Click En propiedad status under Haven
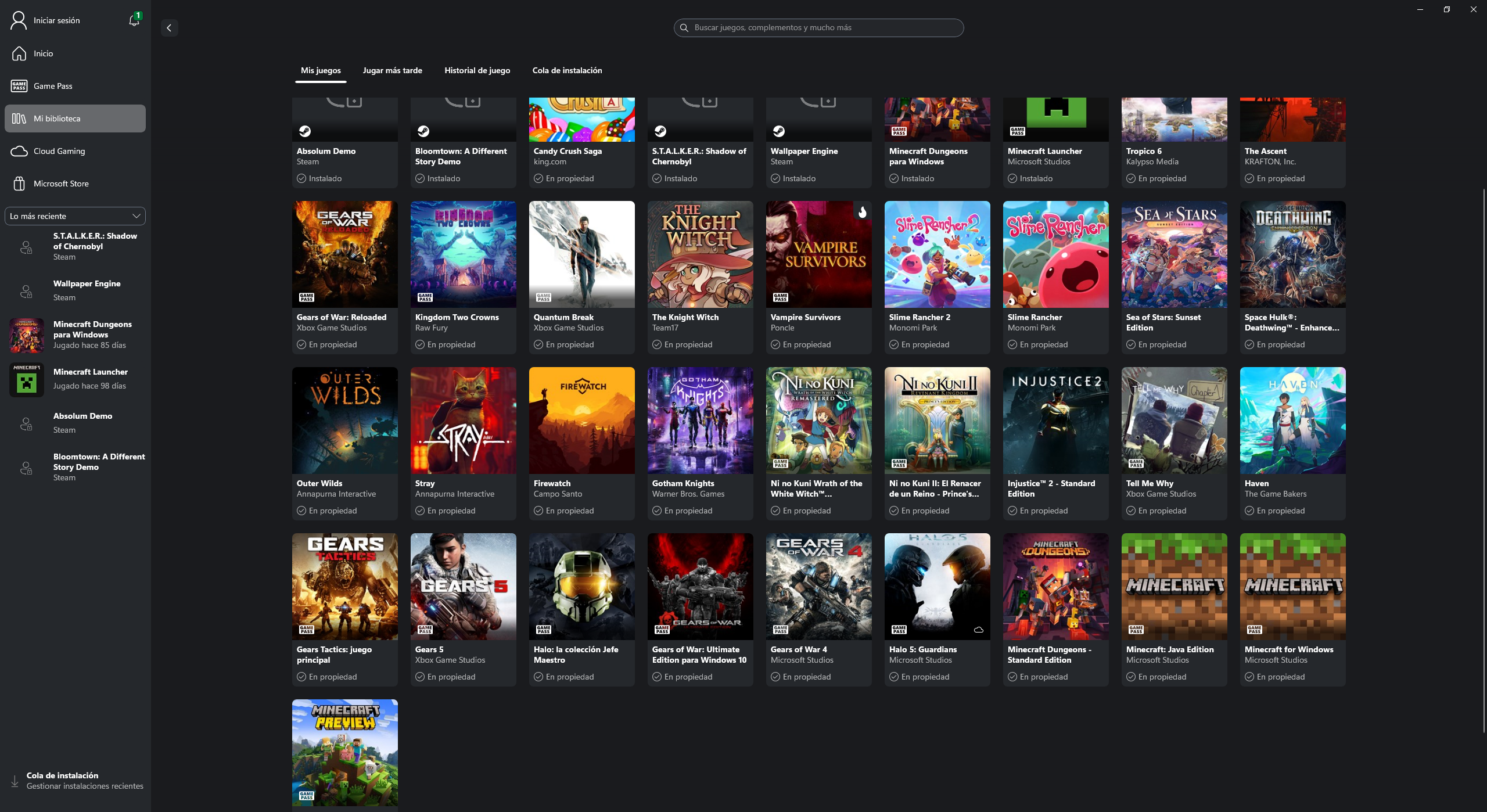 pos(1275,511)
